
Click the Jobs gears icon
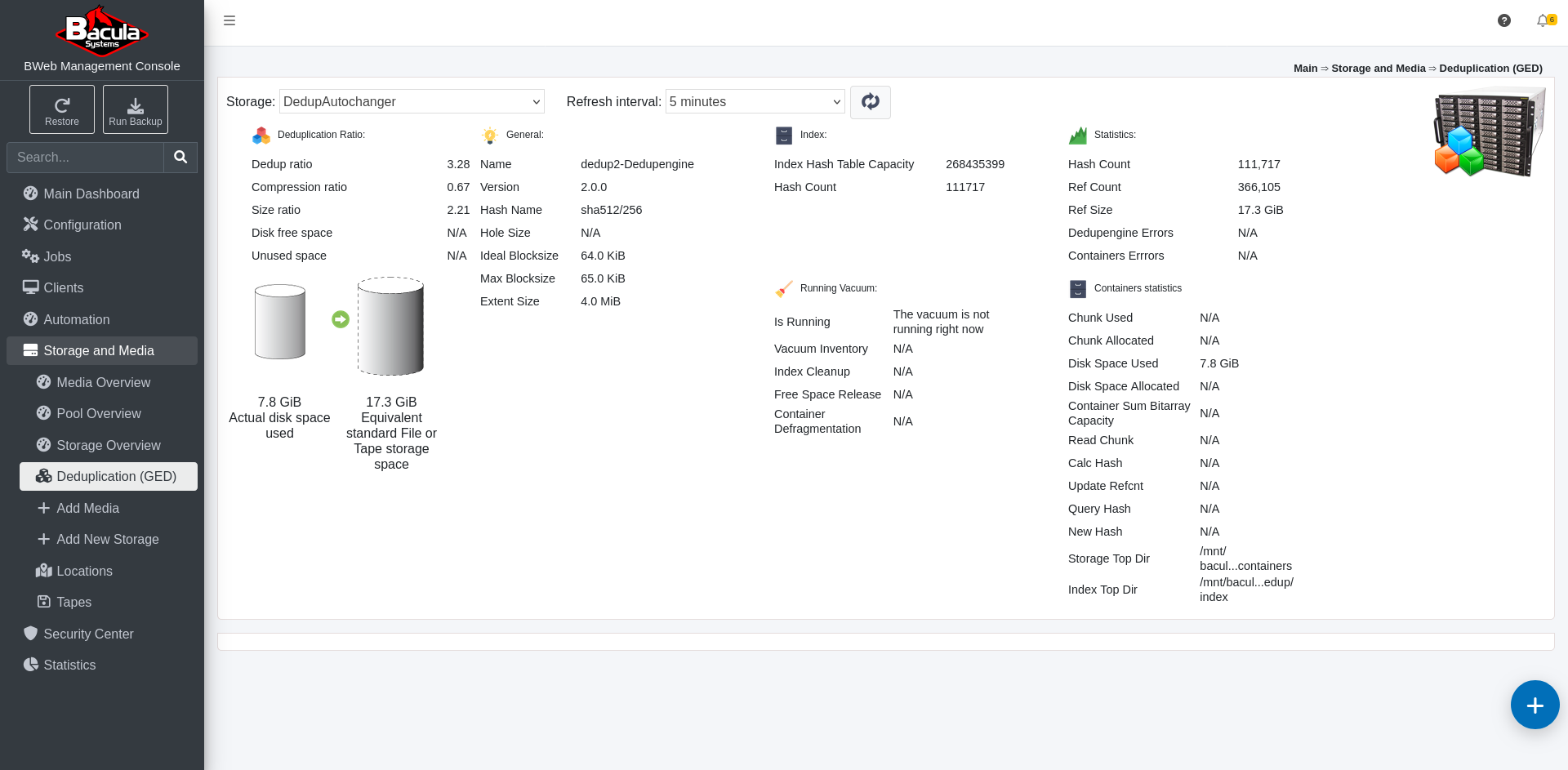[30, 256]
